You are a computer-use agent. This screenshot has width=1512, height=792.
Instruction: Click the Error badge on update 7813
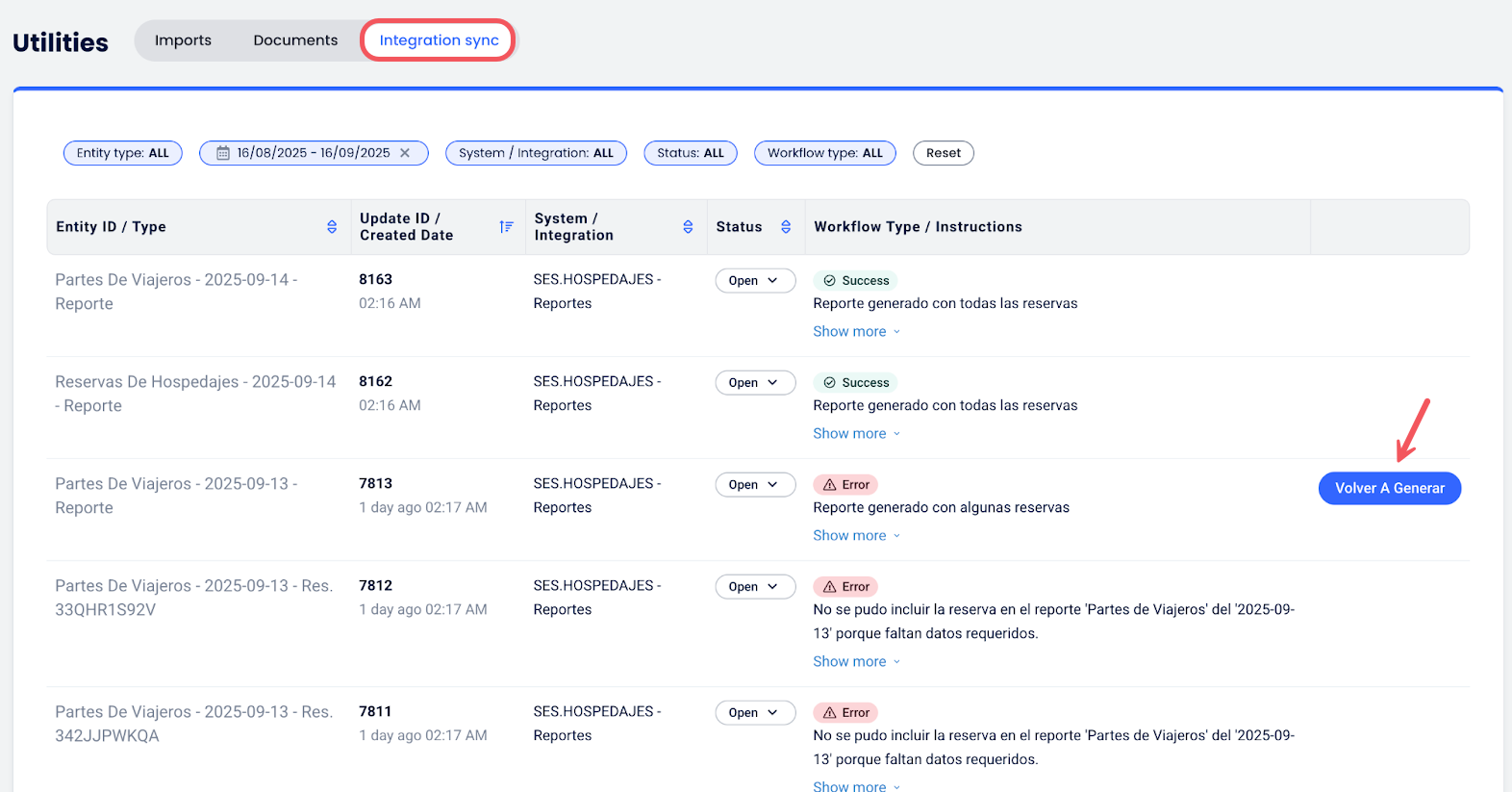pos(845,485)
